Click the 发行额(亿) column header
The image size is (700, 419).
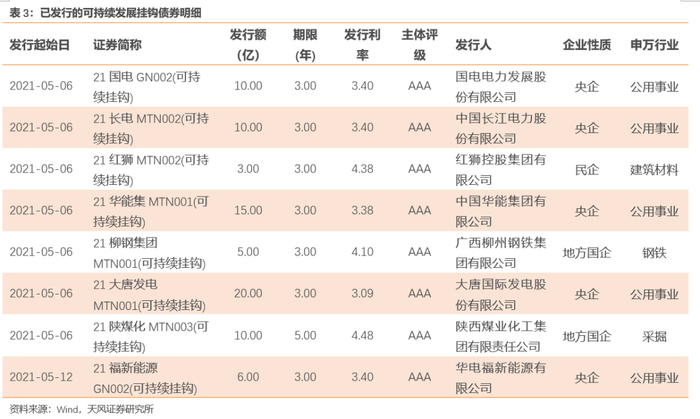248,45
